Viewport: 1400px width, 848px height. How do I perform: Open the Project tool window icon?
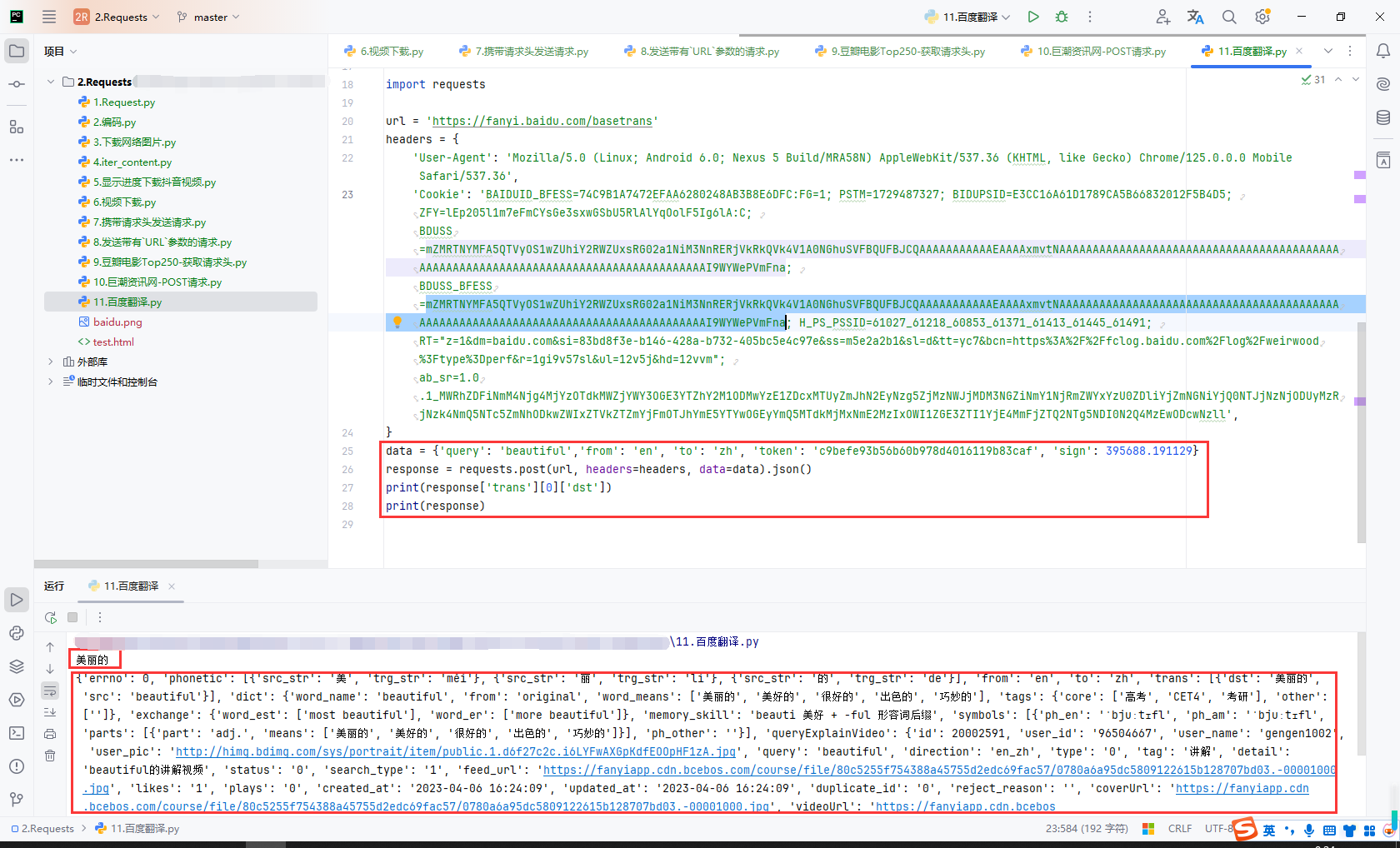coord(17,51)
